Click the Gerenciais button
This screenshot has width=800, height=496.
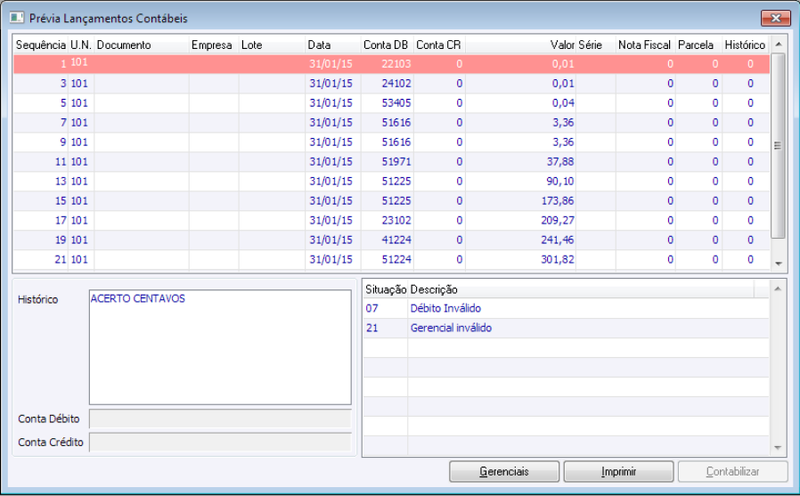(504, 472)
